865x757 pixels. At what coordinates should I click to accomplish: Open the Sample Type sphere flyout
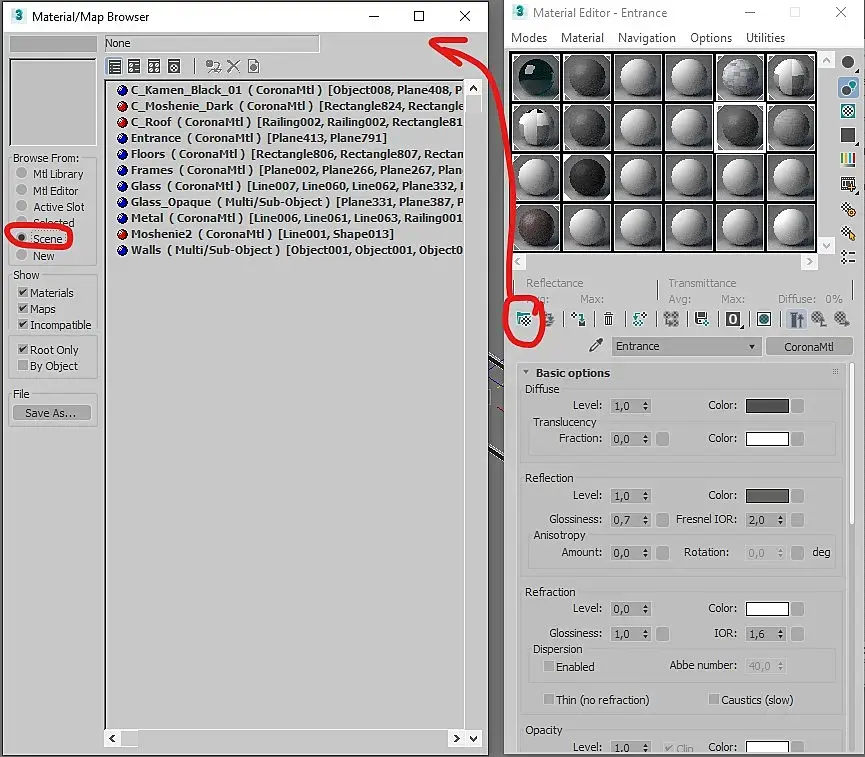coord(848,62)
